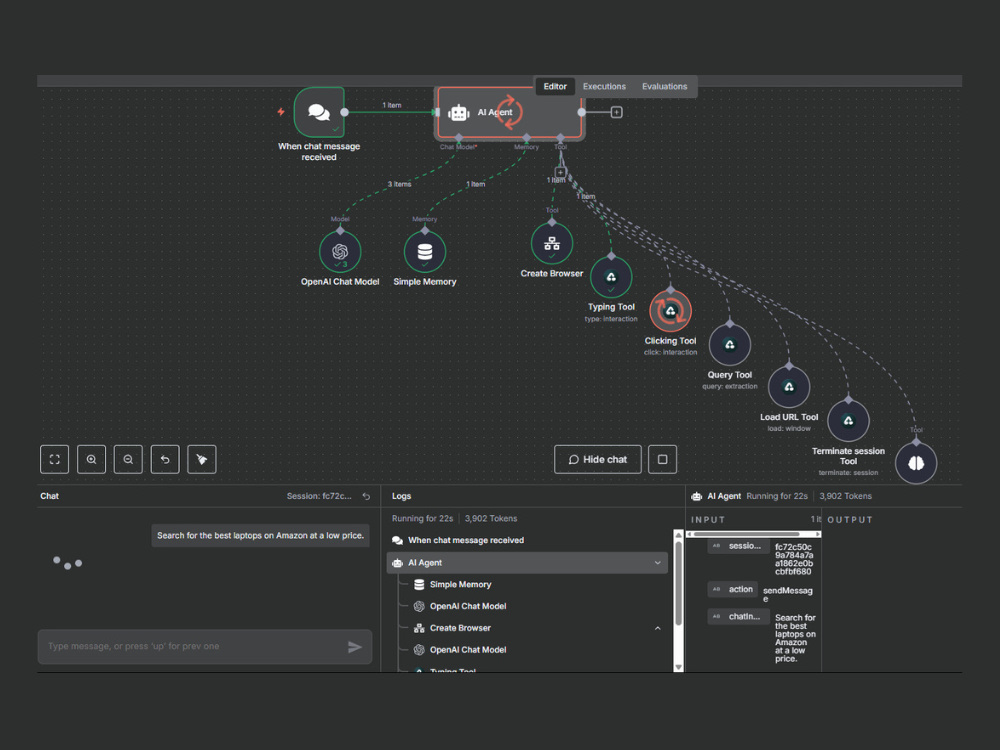Image resolution: width=1000 pixels, height=750 pixels.
Task: Click the input panel horizontal scrollbar
Action: tap(746, 534)
